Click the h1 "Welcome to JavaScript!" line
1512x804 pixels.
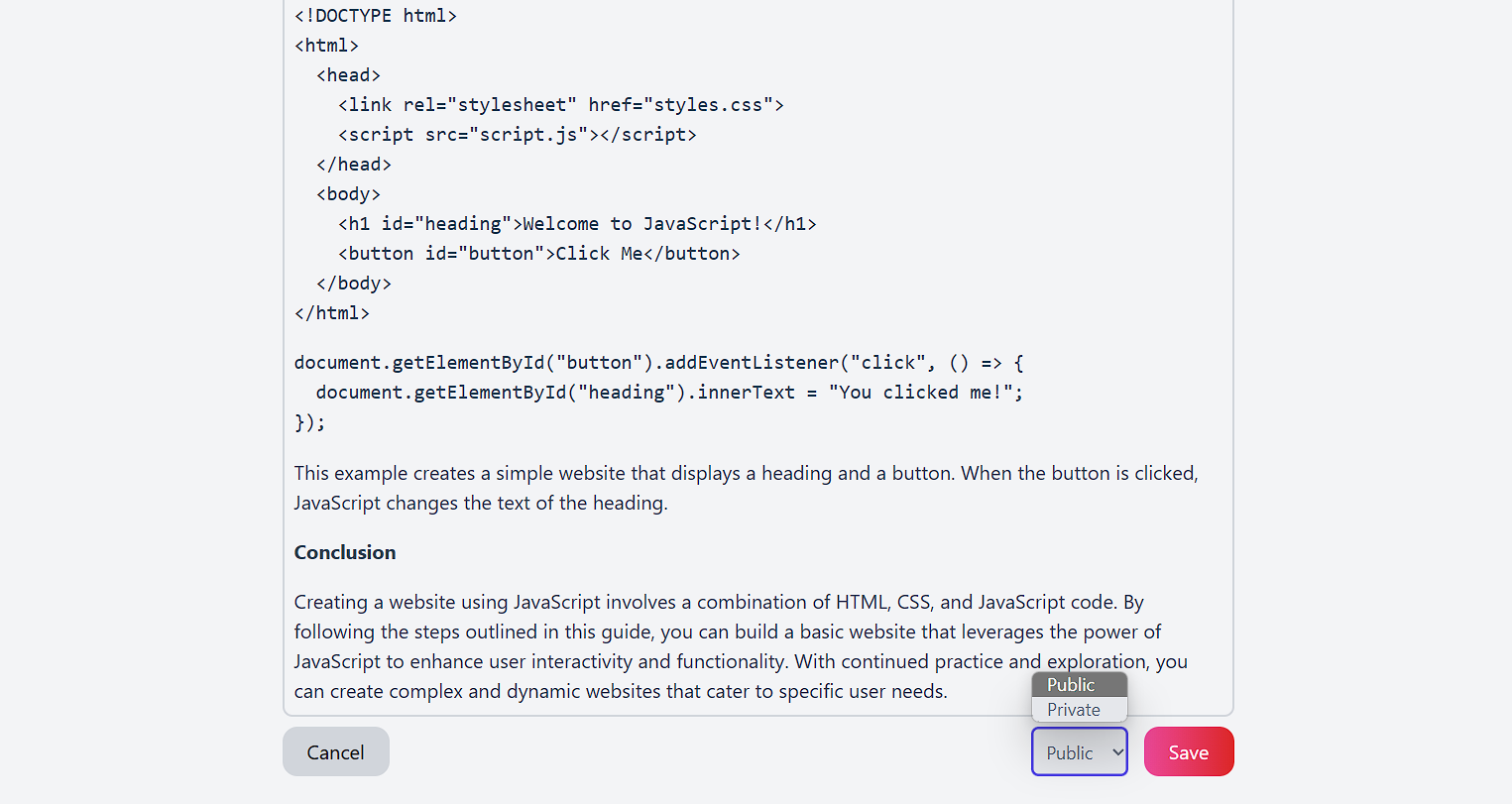[x=578, y=224]
